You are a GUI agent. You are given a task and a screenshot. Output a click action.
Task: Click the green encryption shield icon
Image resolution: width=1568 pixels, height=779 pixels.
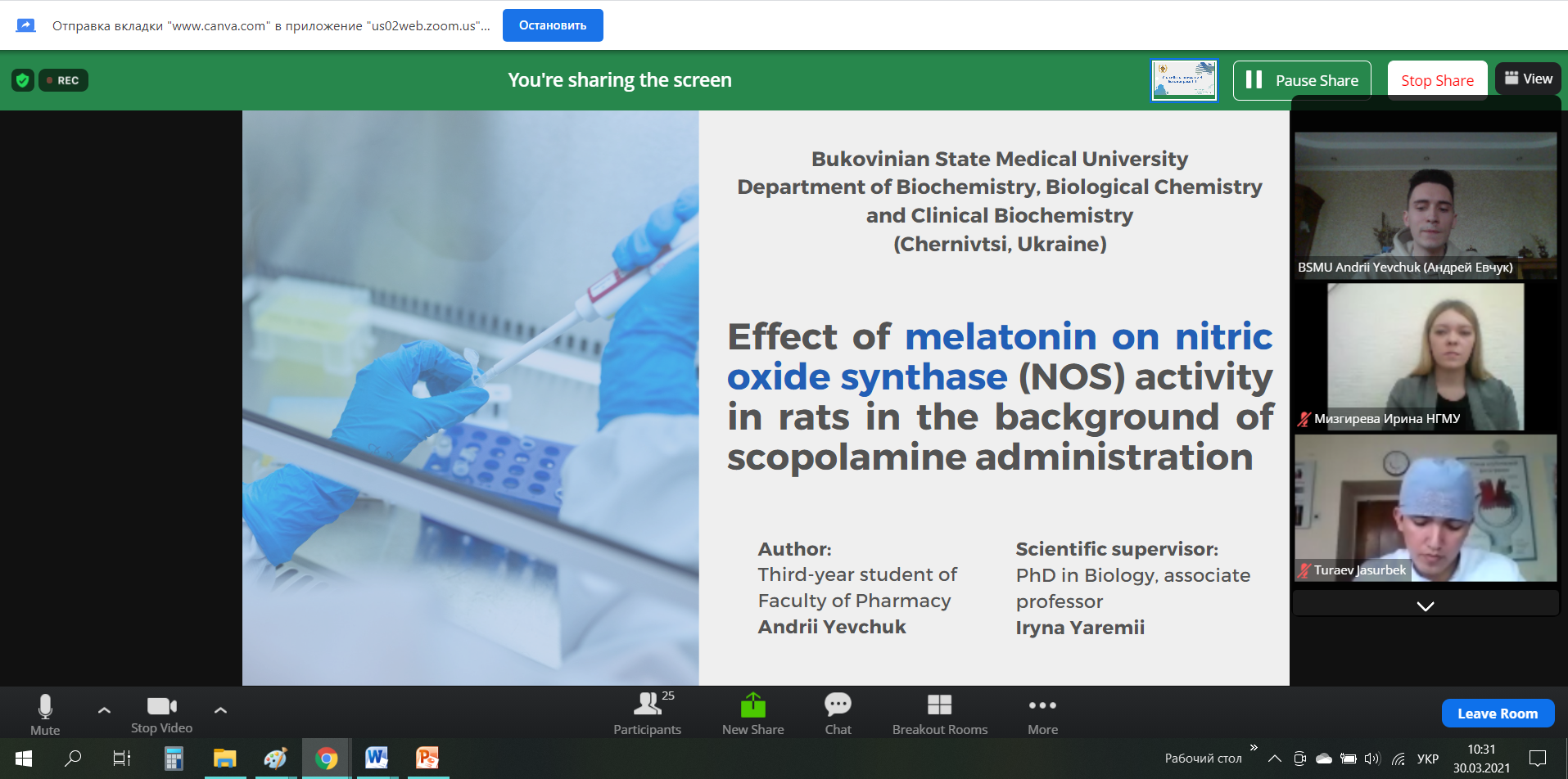pyautogui.click(x=23, y=80)
